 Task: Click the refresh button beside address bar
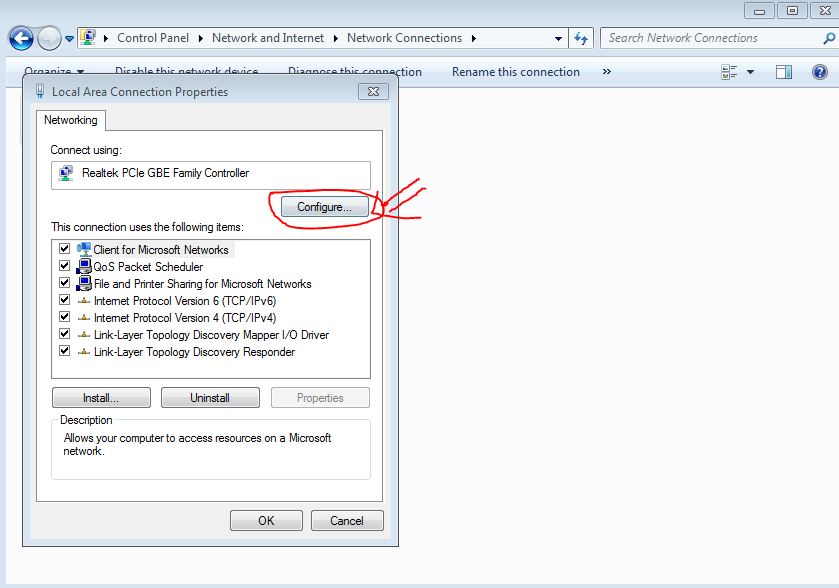click(x=581, y=38)
